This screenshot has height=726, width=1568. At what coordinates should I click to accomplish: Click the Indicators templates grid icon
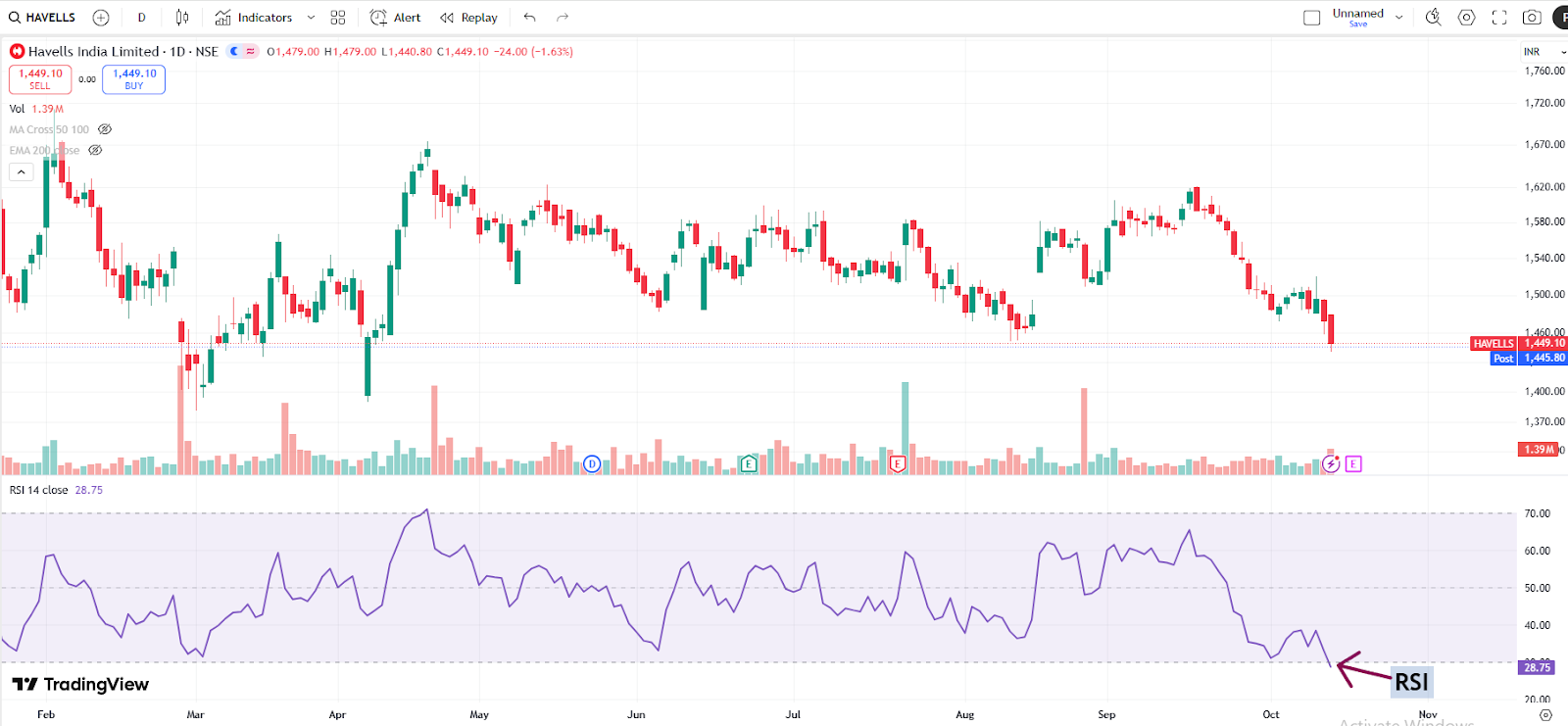pos(338,18)
